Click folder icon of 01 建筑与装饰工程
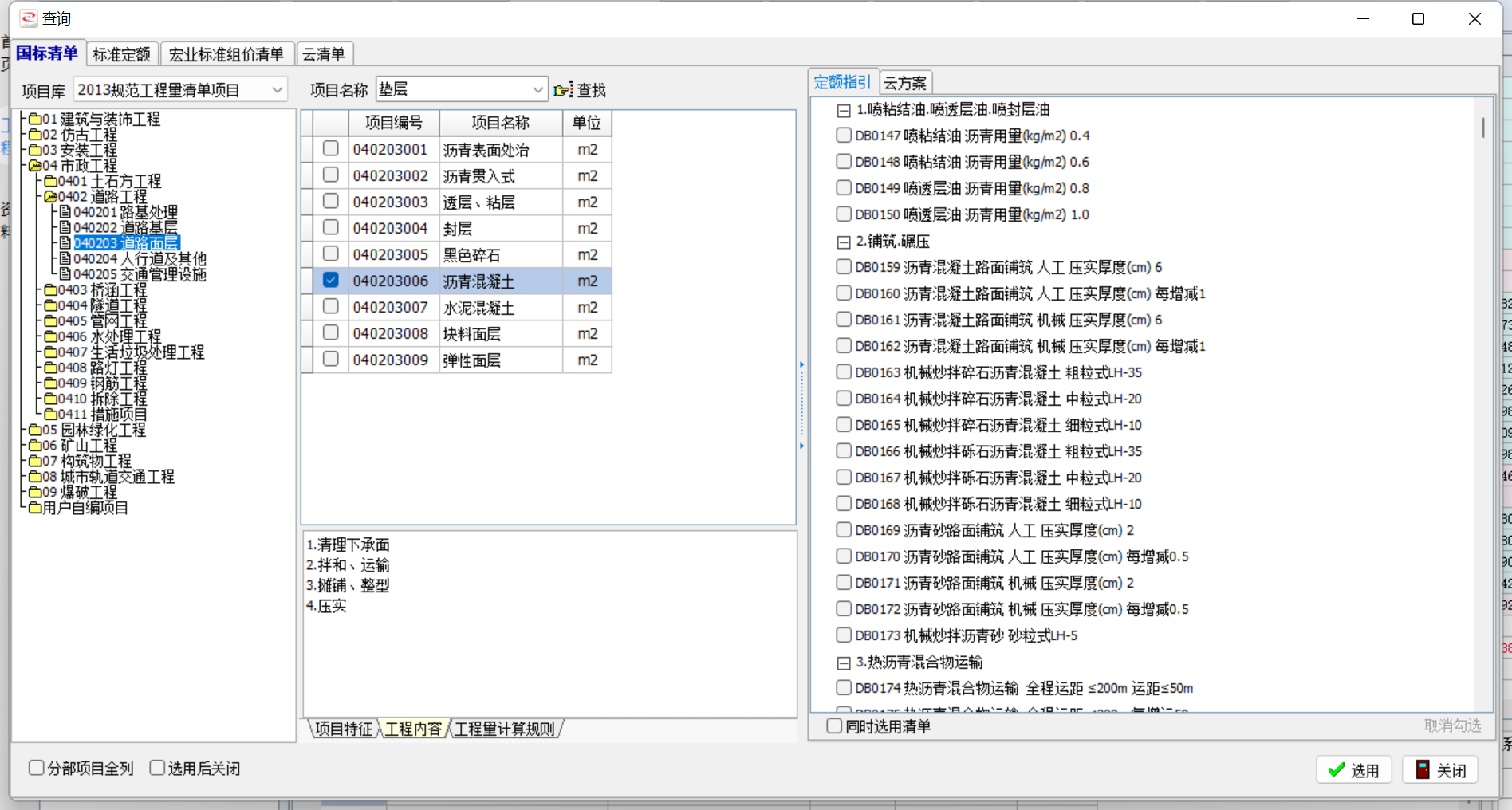1512x810 pixels. point(35,120)
